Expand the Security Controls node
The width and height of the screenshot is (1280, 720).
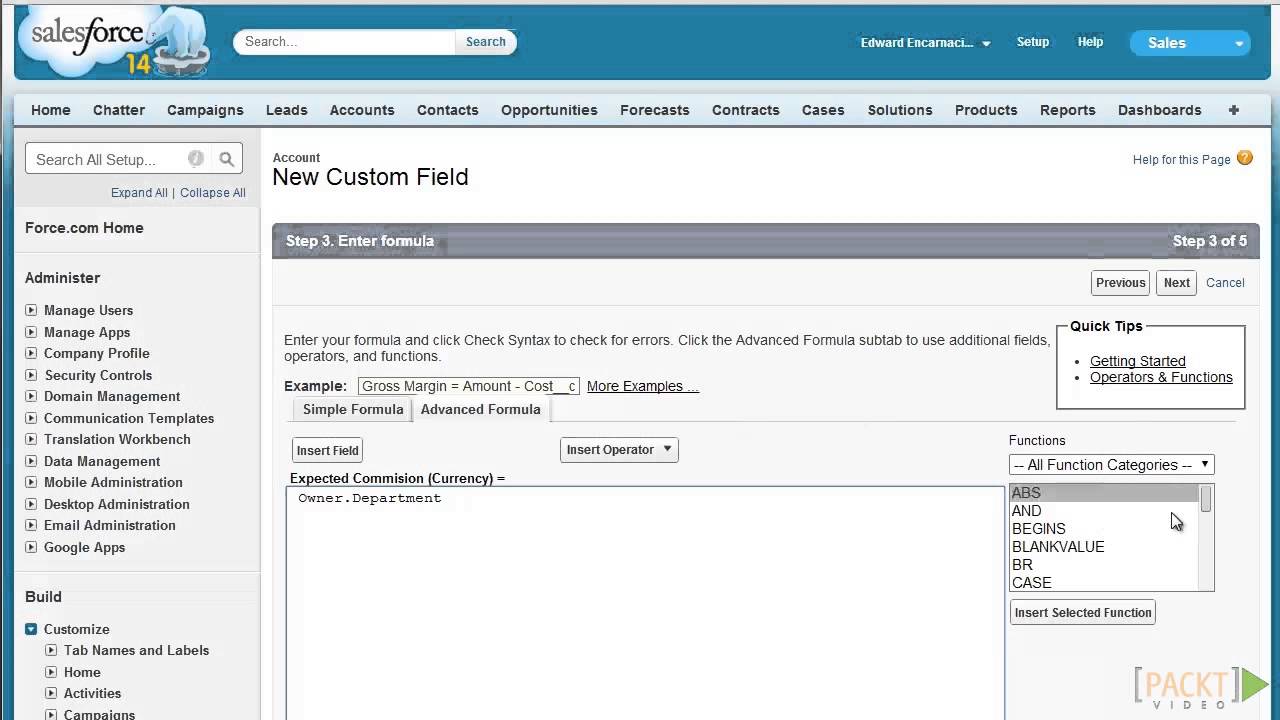[31, 375]
